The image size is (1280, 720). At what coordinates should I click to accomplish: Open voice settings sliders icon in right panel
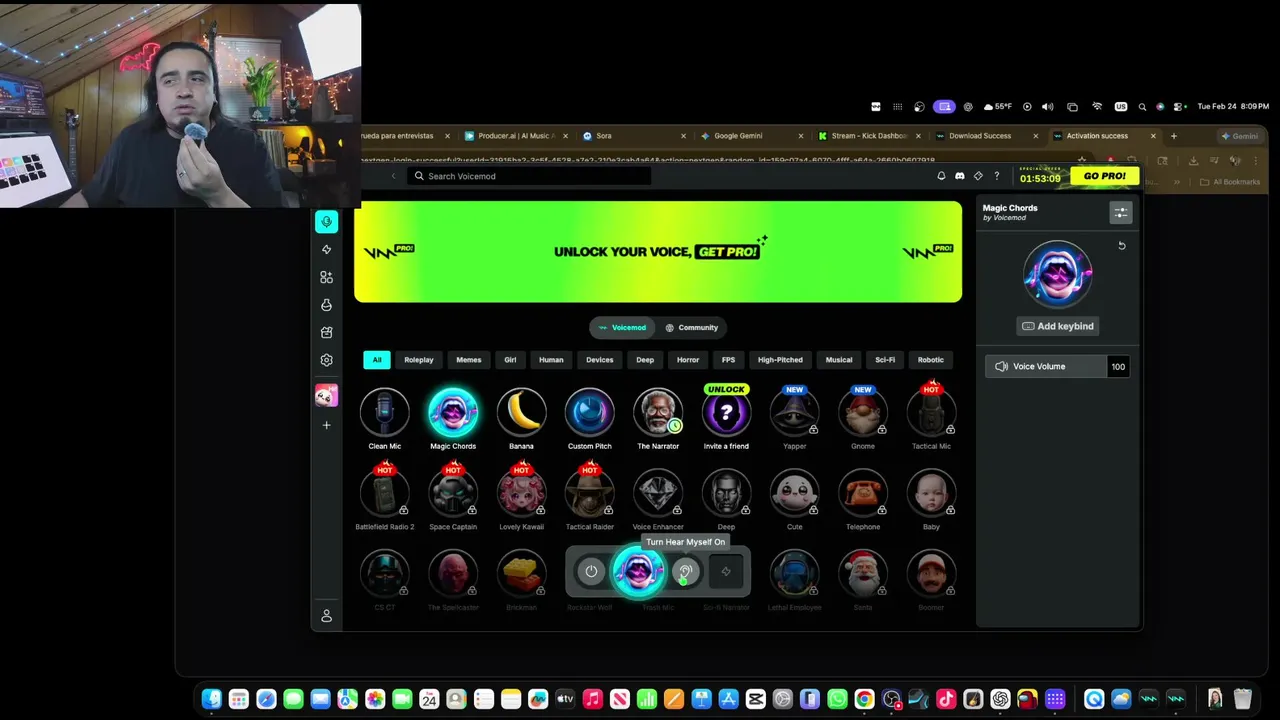coord(1121,213)
